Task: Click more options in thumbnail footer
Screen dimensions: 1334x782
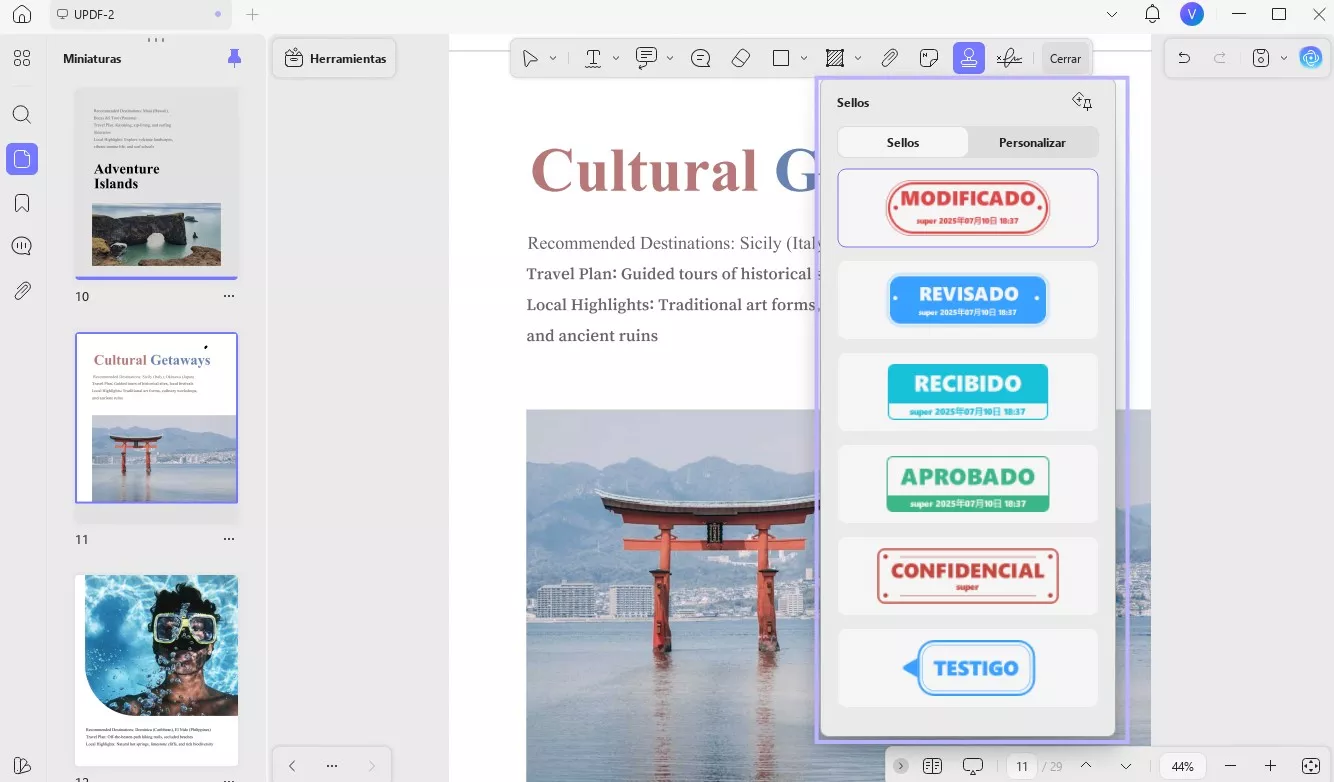Action: 332,766
